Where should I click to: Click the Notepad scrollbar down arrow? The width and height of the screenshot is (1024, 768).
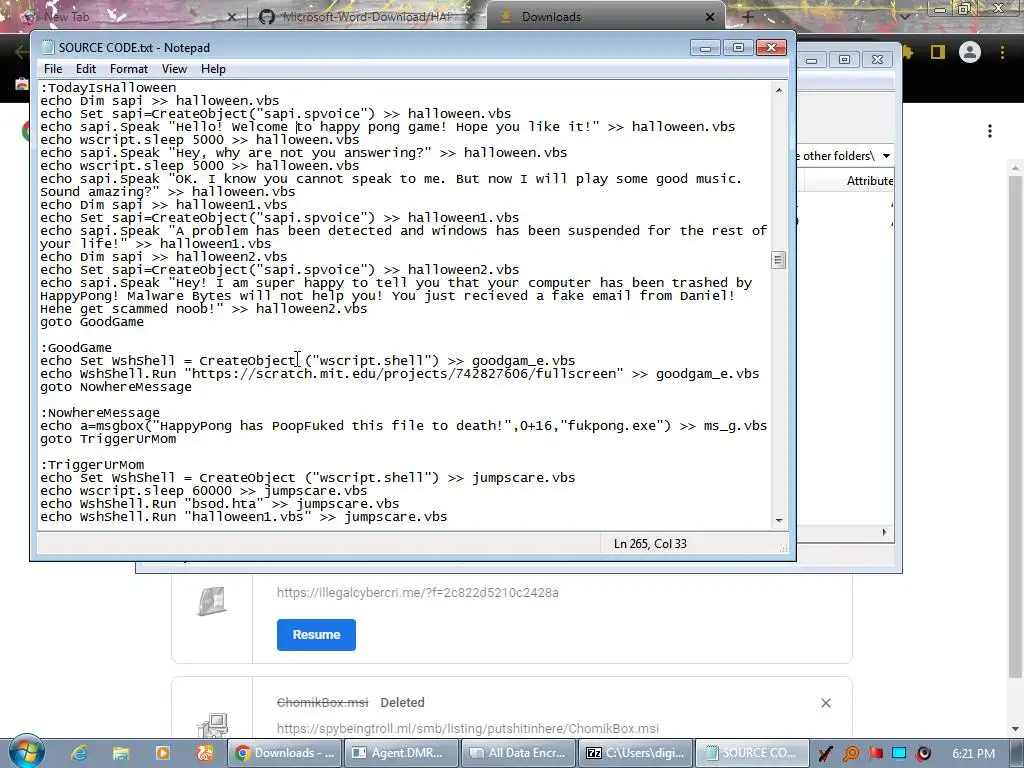click(778, 521)
